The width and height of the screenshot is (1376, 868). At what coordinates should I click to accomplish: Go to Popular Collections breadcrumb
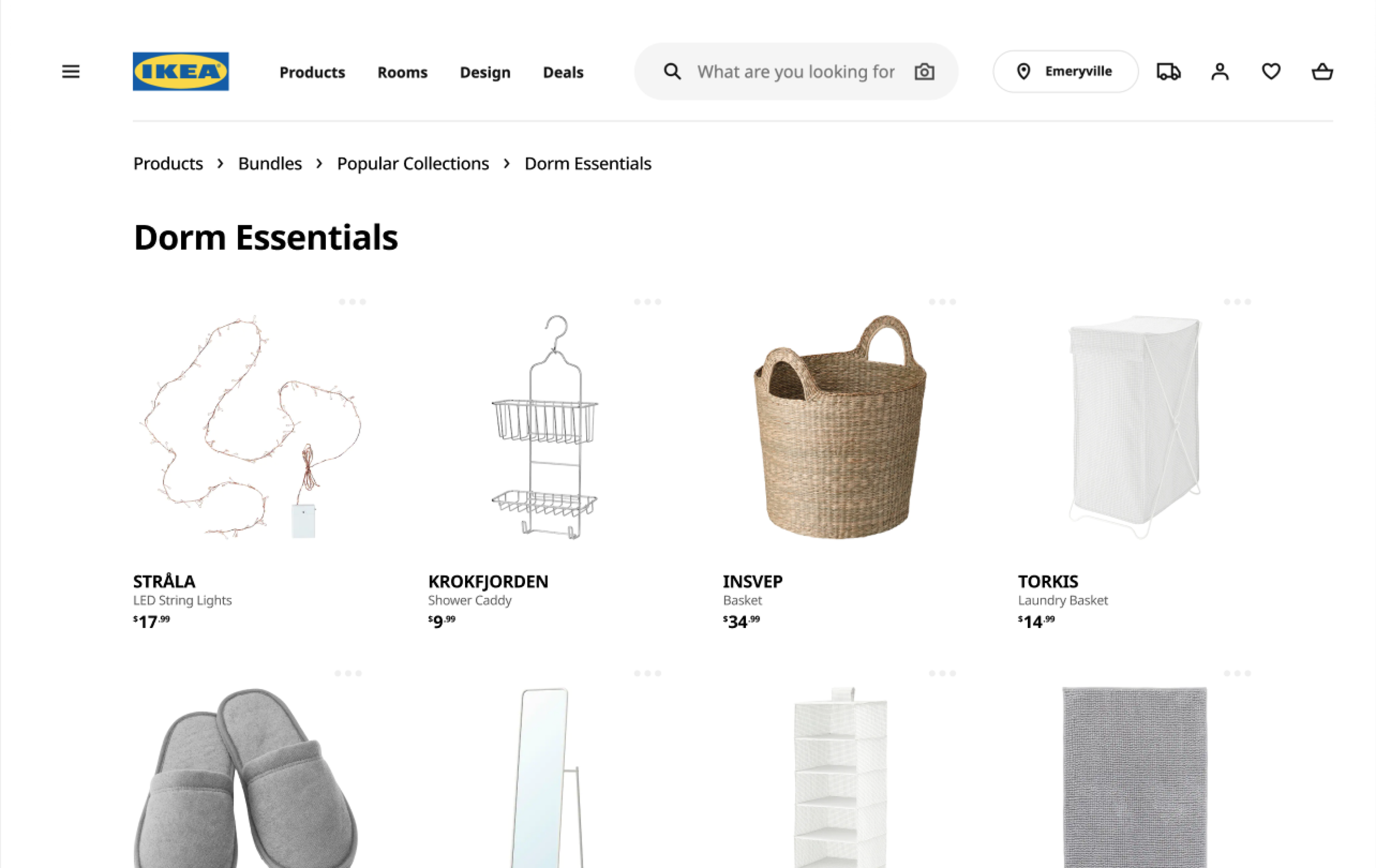[x=413, y=163]
